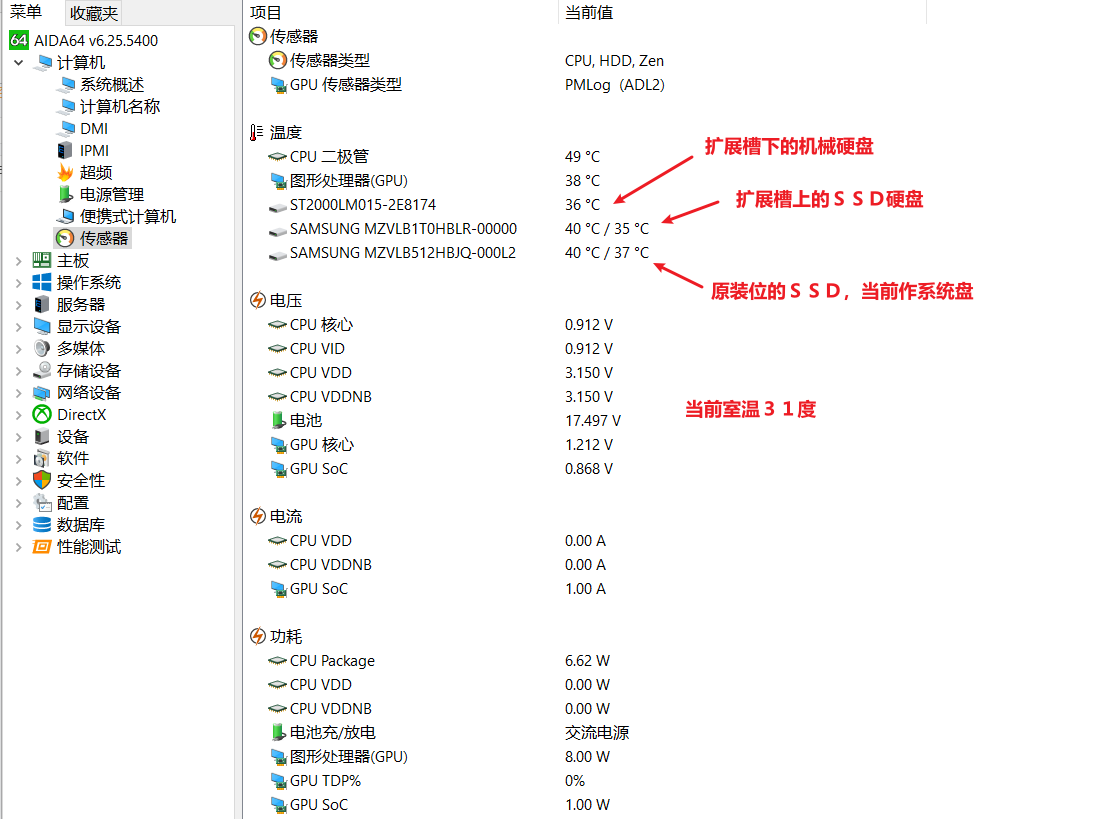The height and width of the screenshot is (819, 1096).
Task: Click the 性能测试 benchmark icon
Action: (x=42, y=546)
